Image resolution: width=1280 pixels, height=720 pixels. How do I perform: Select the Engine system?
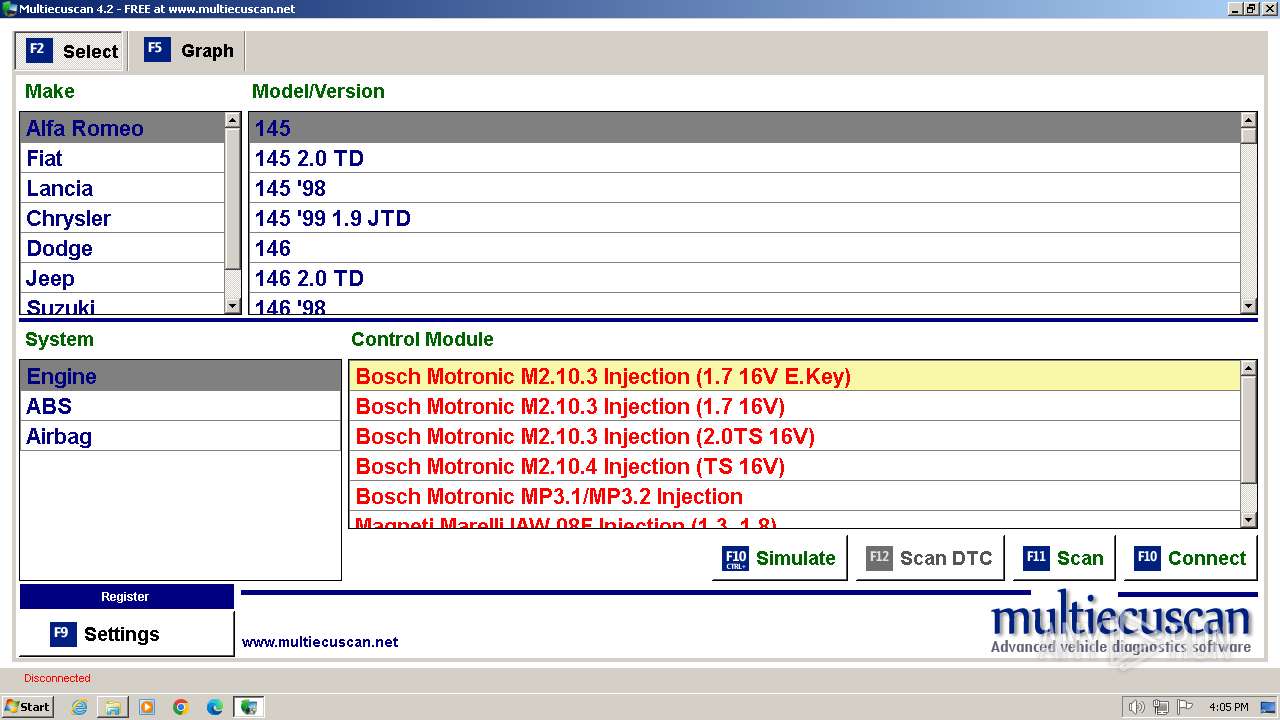pyautogui.click(x=180, y=376)
